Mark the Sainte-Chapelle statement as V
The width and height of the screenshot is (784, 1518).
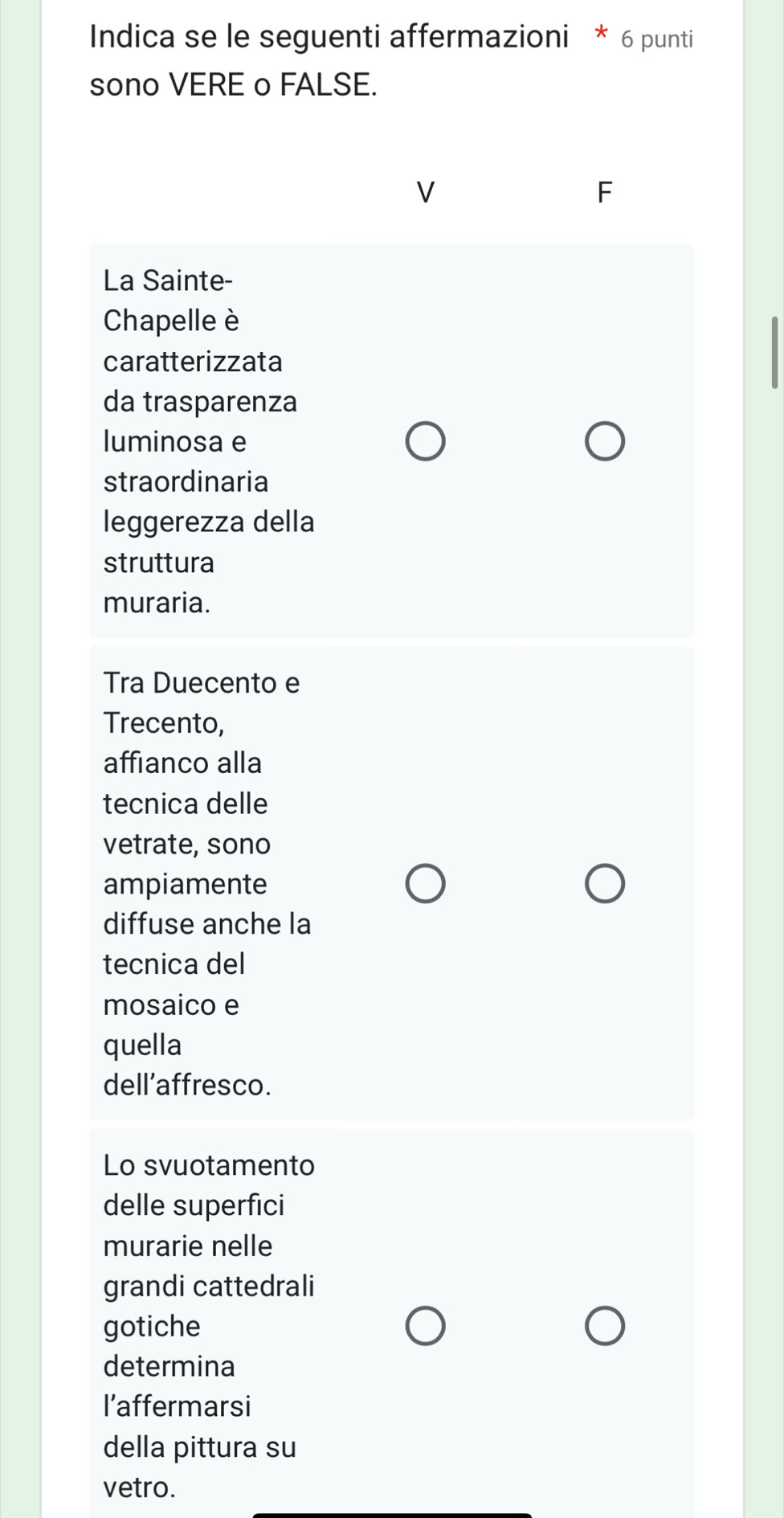[425, 441]
